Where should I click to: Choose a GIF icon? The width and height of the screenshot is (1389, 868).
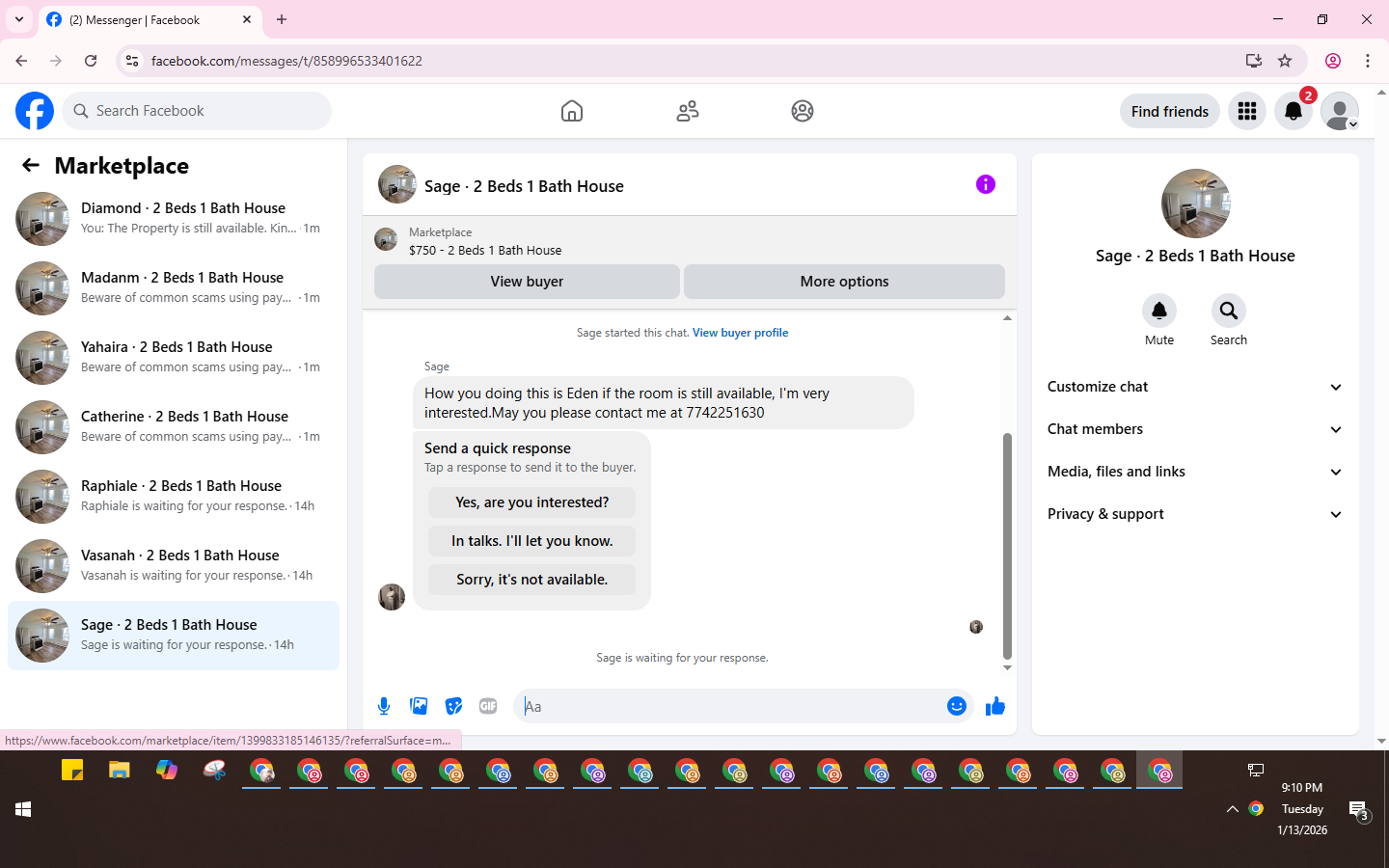tap(488, 706)
